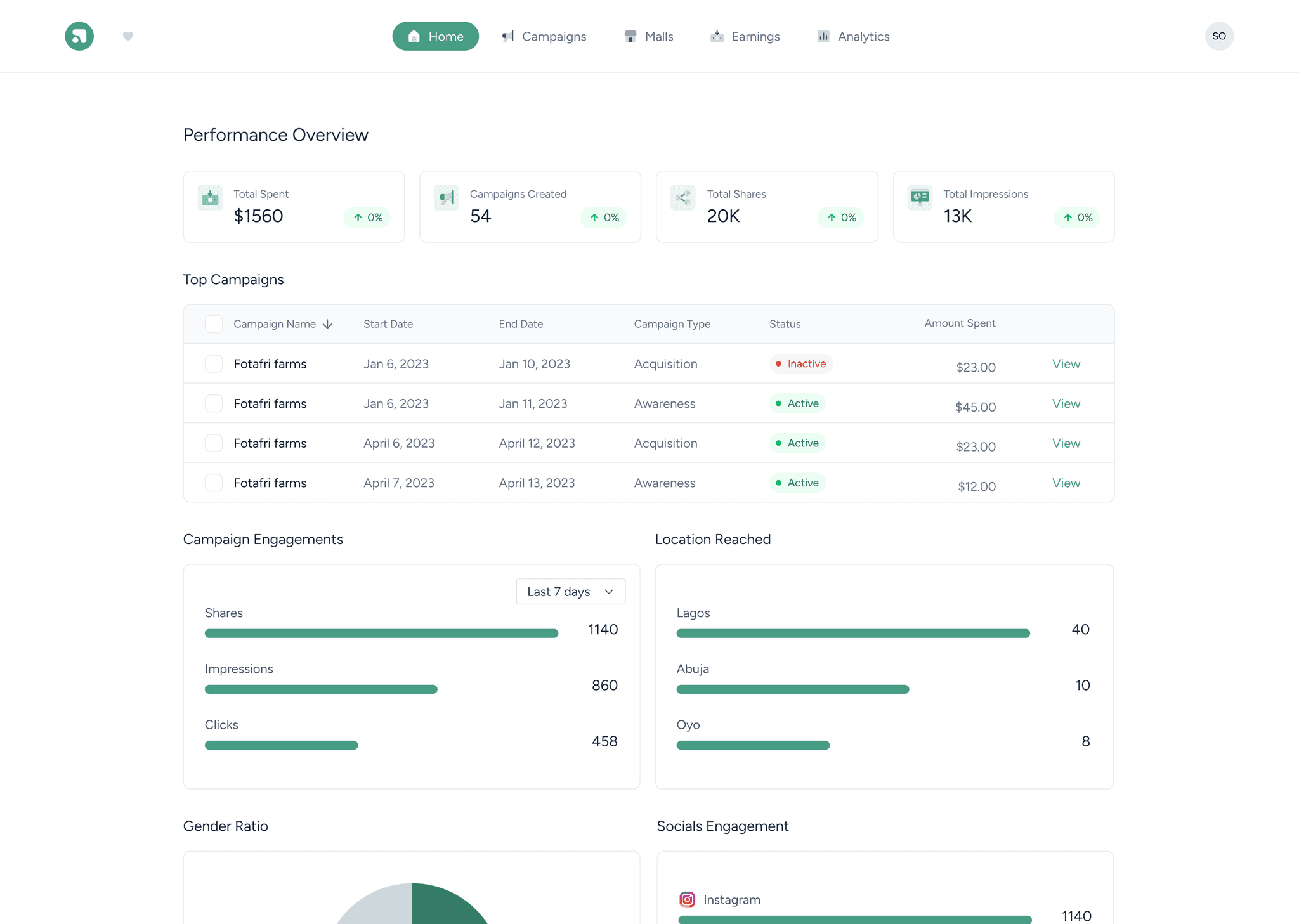Image resolution: width=1299 pixels, height=924 pixels.
Task: Click the Amount Spent column header
Action: (960, 323)
